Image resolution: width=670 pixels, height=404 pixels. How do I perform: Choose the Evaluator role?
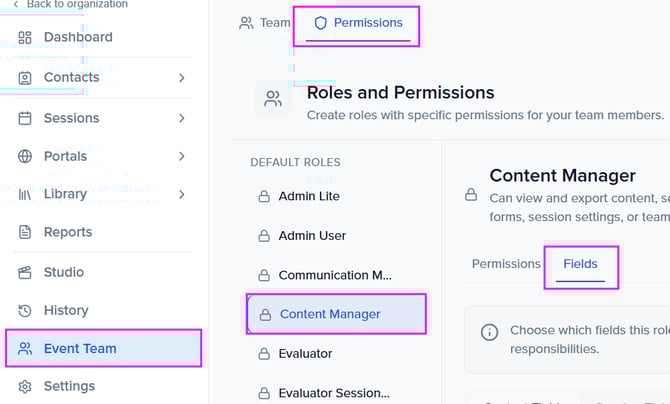305,353
